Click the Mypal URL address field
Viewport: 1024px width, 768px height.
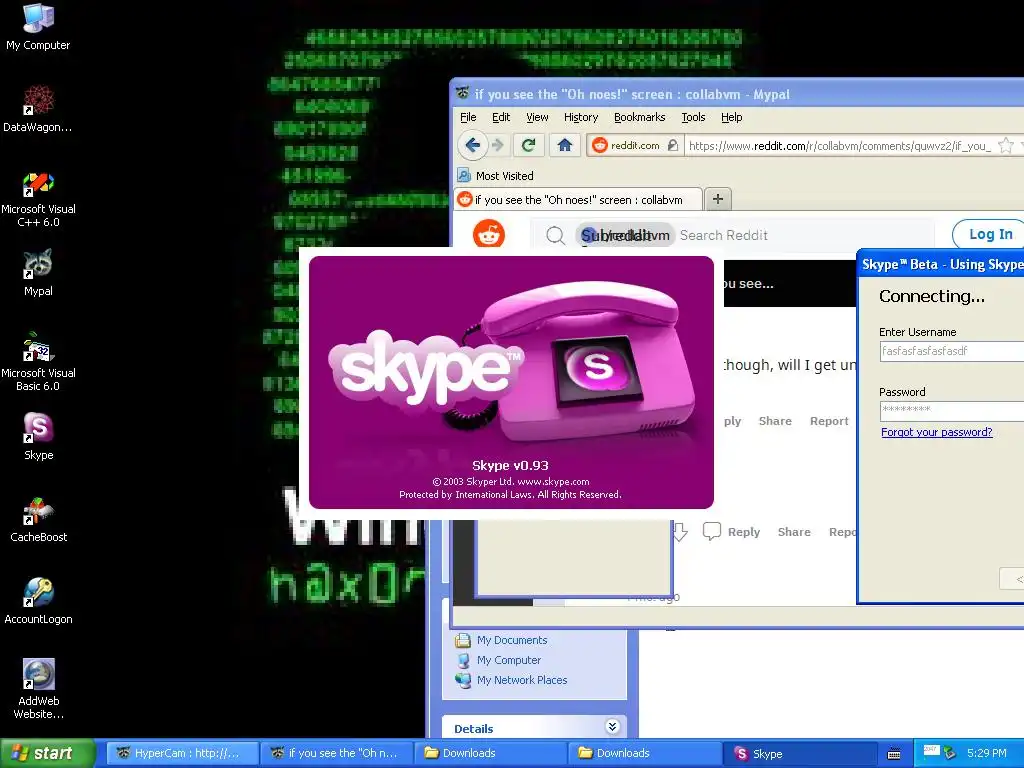pos(839,146)
